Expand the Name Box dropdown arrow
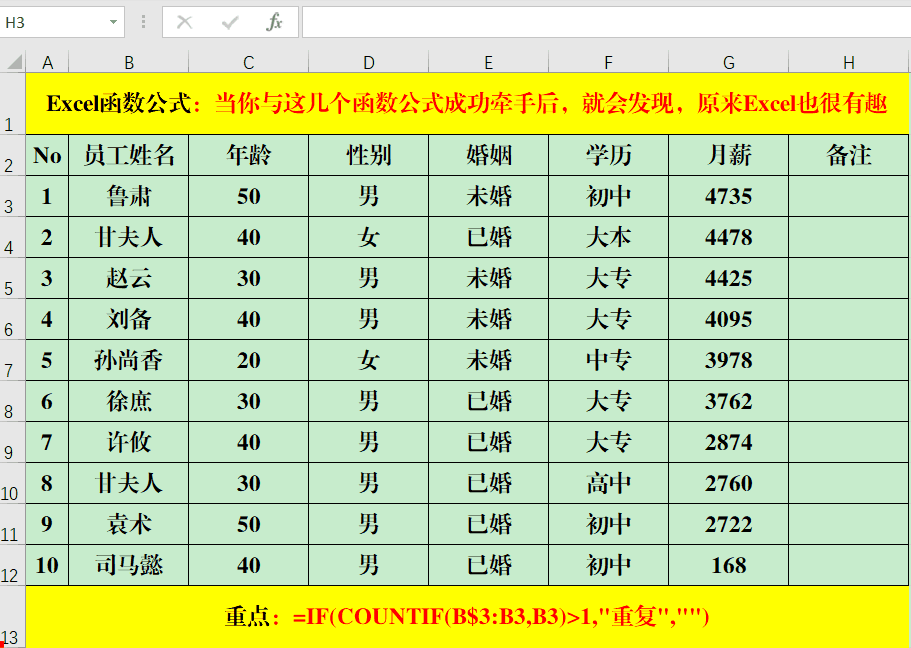Image resolution: width=911 pixels, height=648 pixels. [113, 22]
